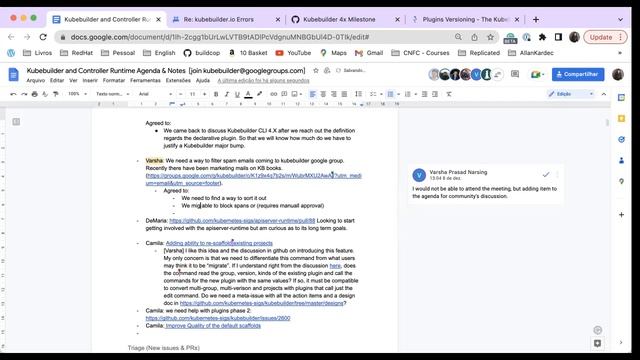This screenshot has width=640, height=360.
Task: Open the Arial font dropdown
Action: (x=155, y=94)
